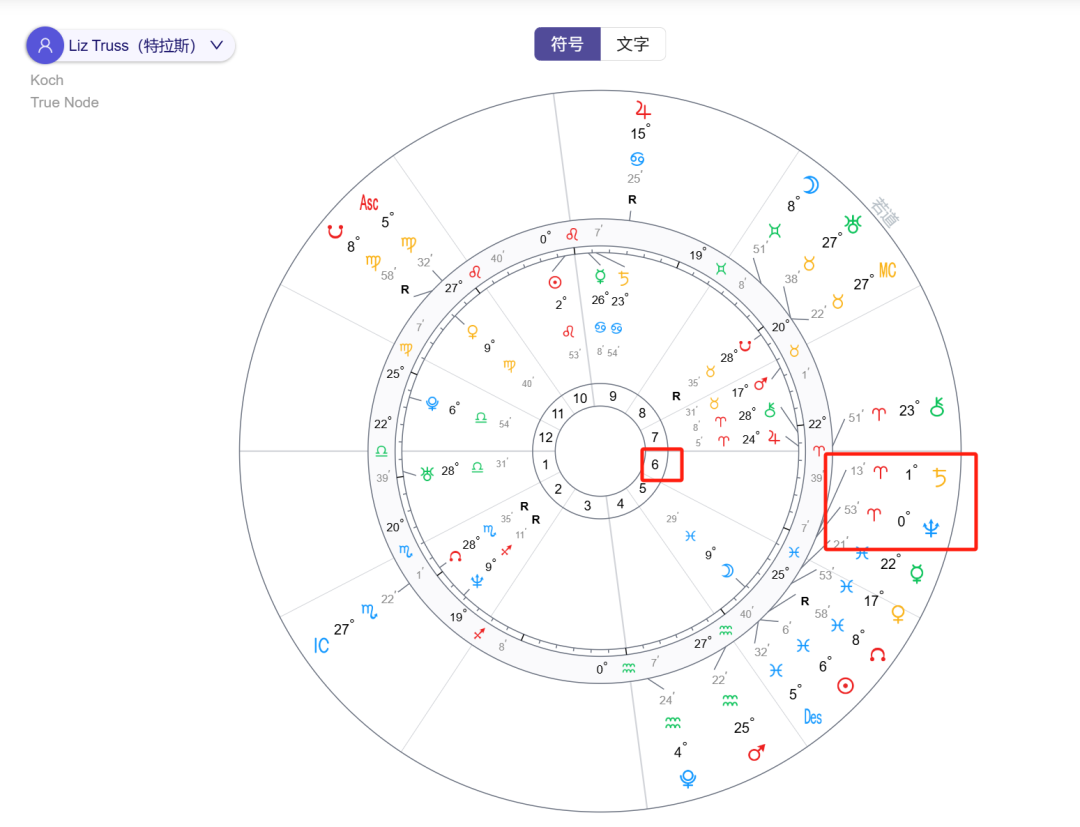
Task: Select green Aquarius cusp glyph at ring bottom
Action: tap(628, 668)
